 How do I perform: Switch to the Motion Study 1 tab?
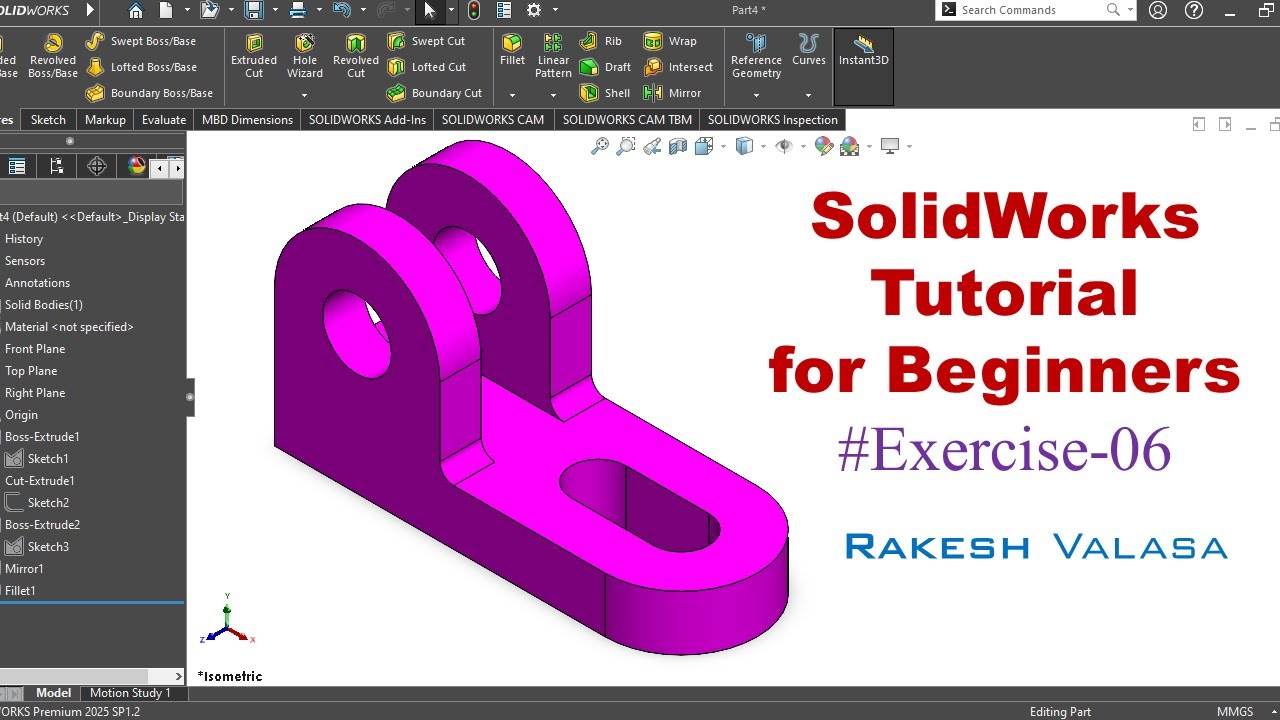[130, 693]
